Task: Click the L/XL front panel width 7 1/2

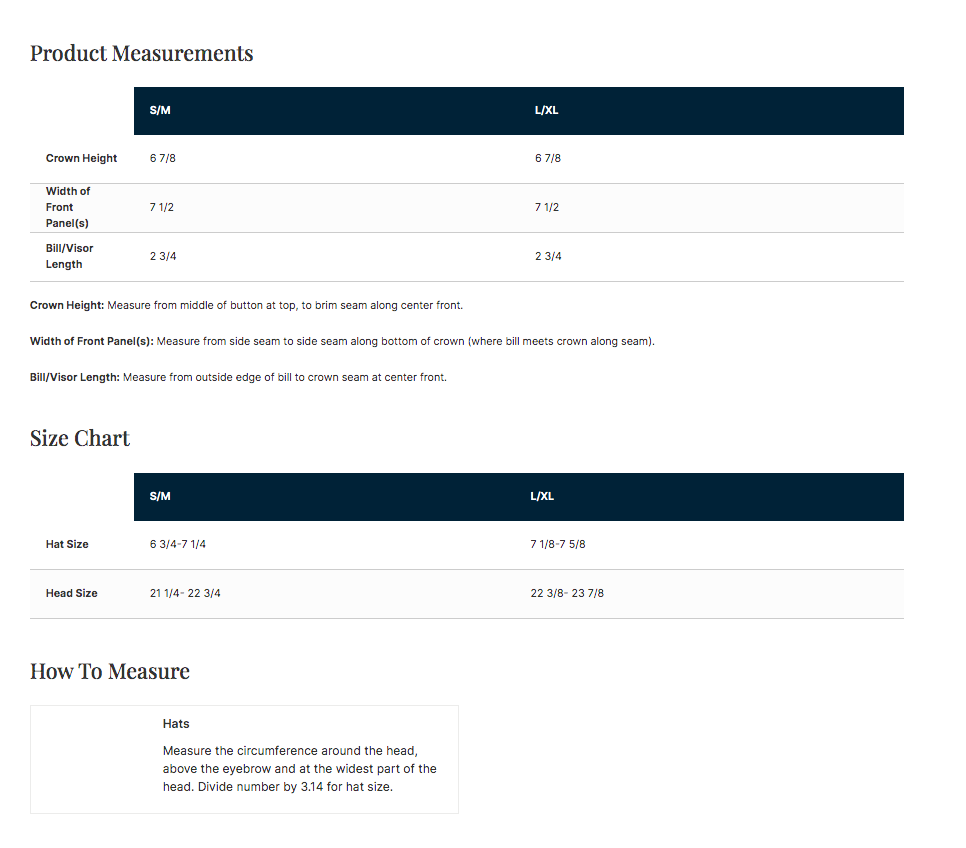Action: pyautogui.click(x=547, y=207)
